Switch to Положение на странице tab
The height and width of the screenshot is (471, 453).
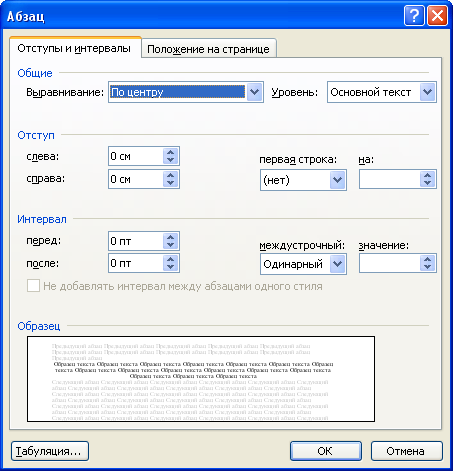click(x=209, y=49)
